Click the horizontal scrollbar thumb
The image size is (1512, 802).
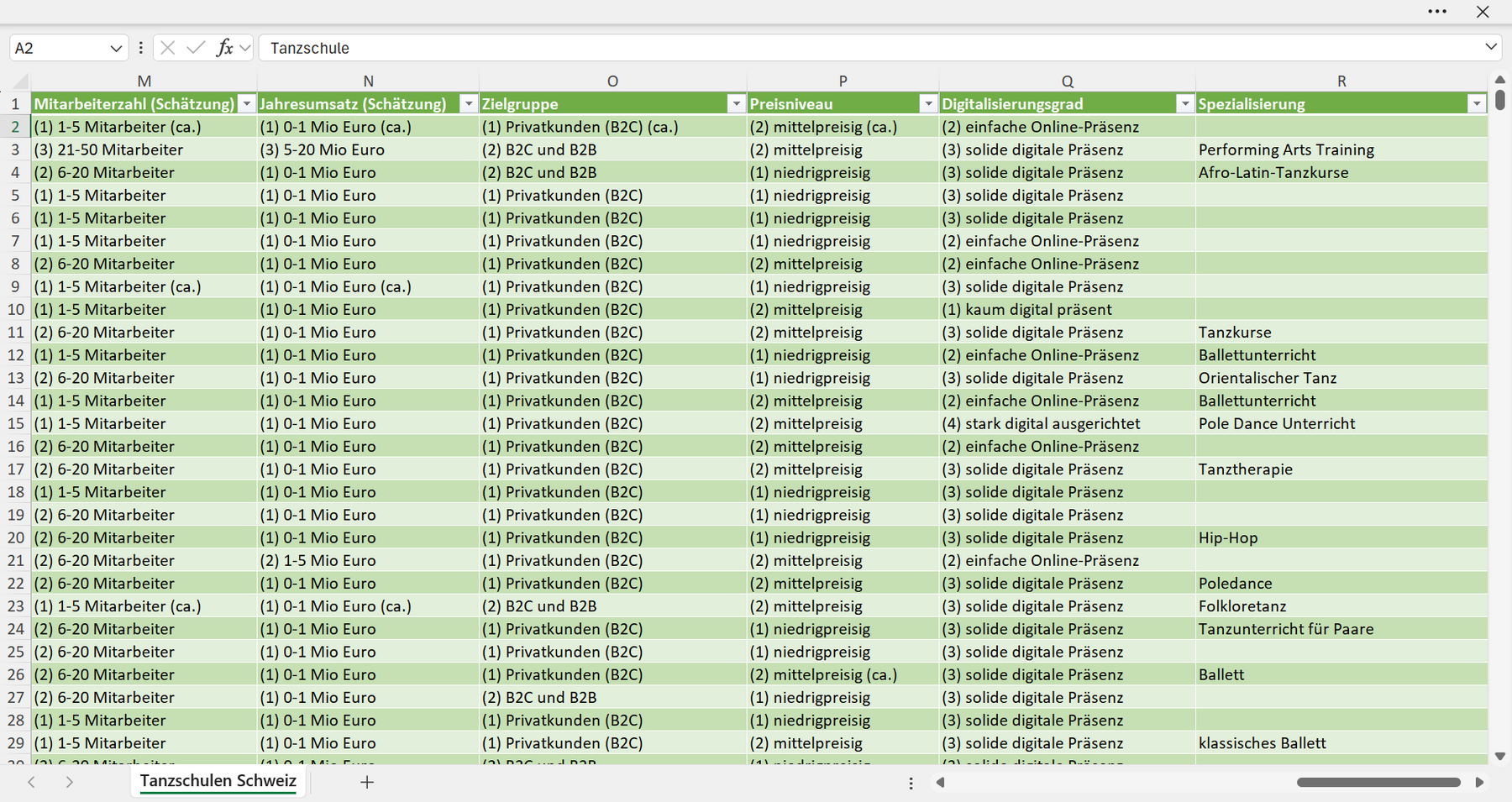(1378, 783)
